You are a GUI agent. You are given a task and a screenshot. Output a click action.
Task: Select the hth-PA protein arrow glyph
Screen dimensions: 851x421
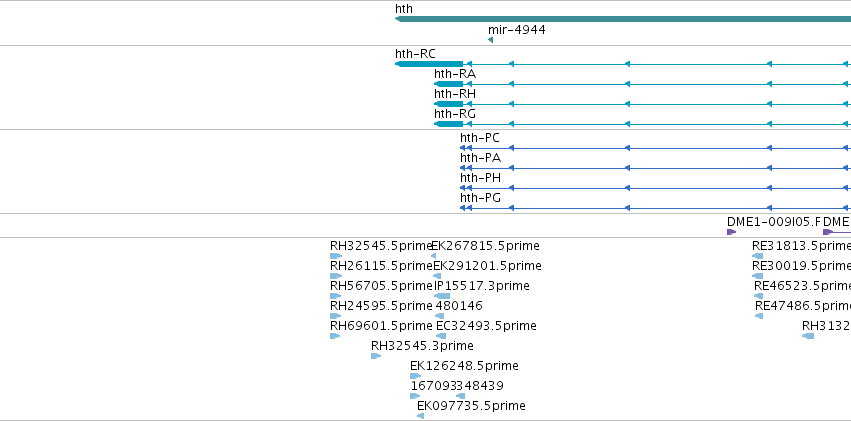coord(463,168)
